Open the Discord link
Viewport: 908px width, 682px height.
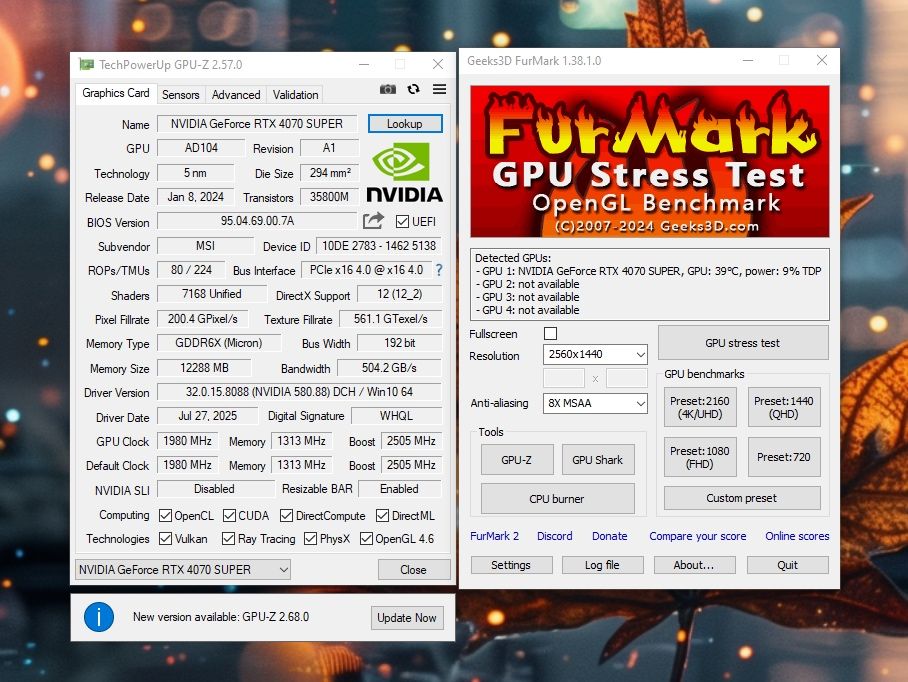click(x=555, y=536)
